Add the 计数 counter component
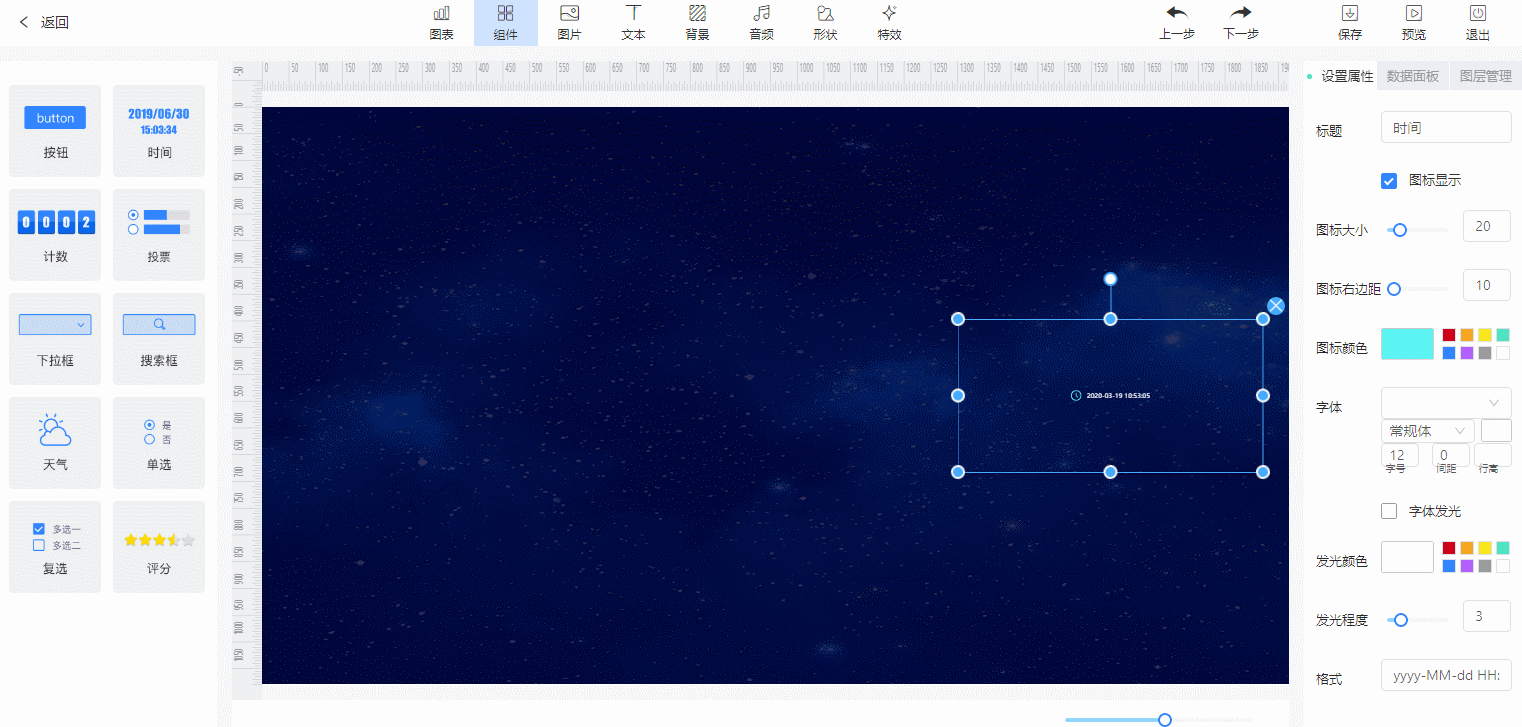Image resolution: width=1522 pixels, height=727 pixels. [55, 235]
